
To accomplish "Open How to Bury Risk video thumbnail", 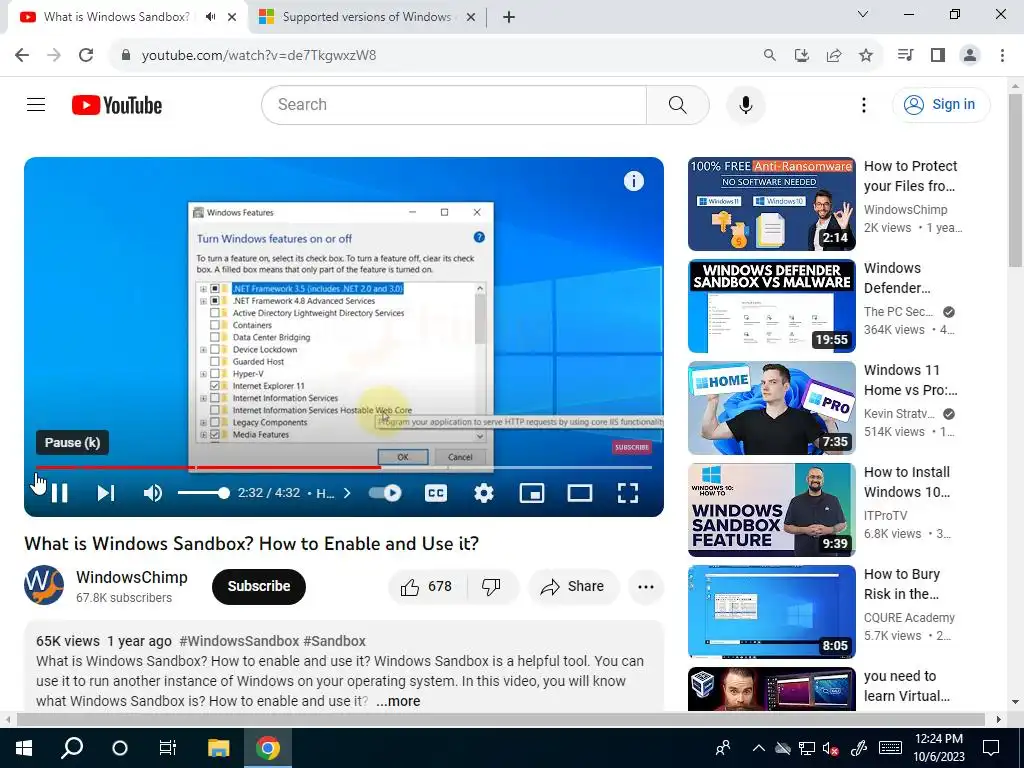I will (771, 612).
